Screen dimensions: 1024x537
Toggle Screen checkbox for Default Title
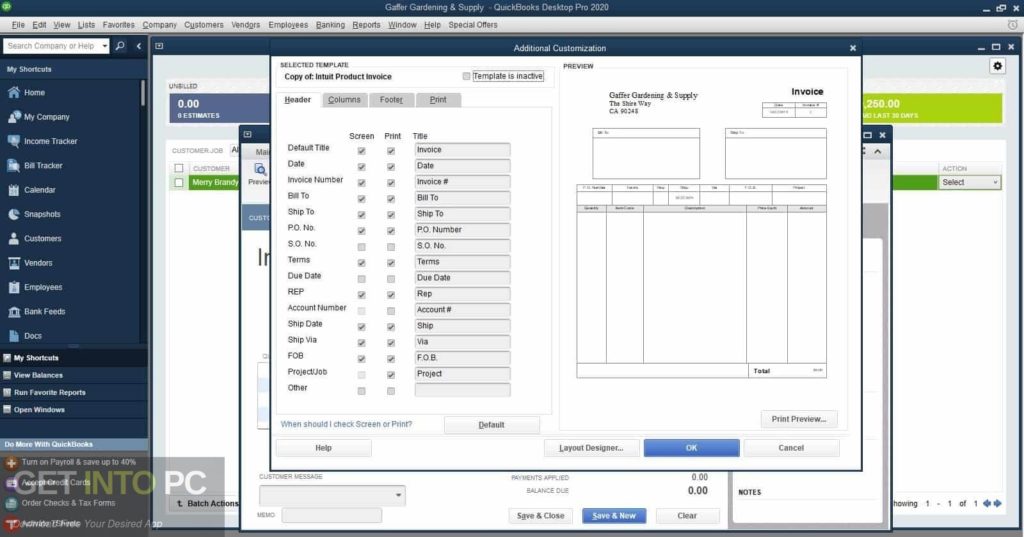(361, 151)
